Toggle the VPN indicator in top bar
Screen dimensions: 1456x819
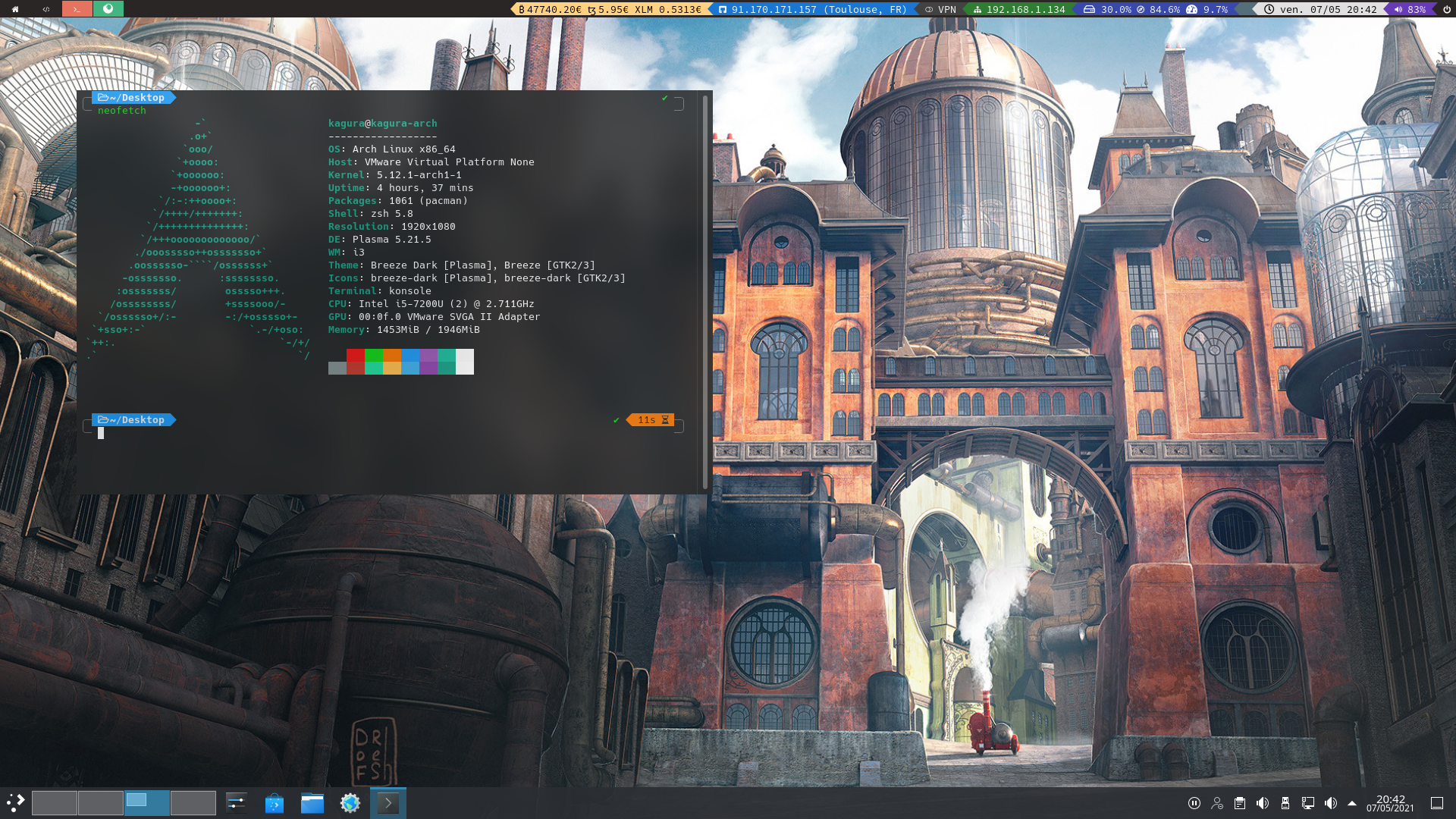pyautogui.click(x=940, y=9)
